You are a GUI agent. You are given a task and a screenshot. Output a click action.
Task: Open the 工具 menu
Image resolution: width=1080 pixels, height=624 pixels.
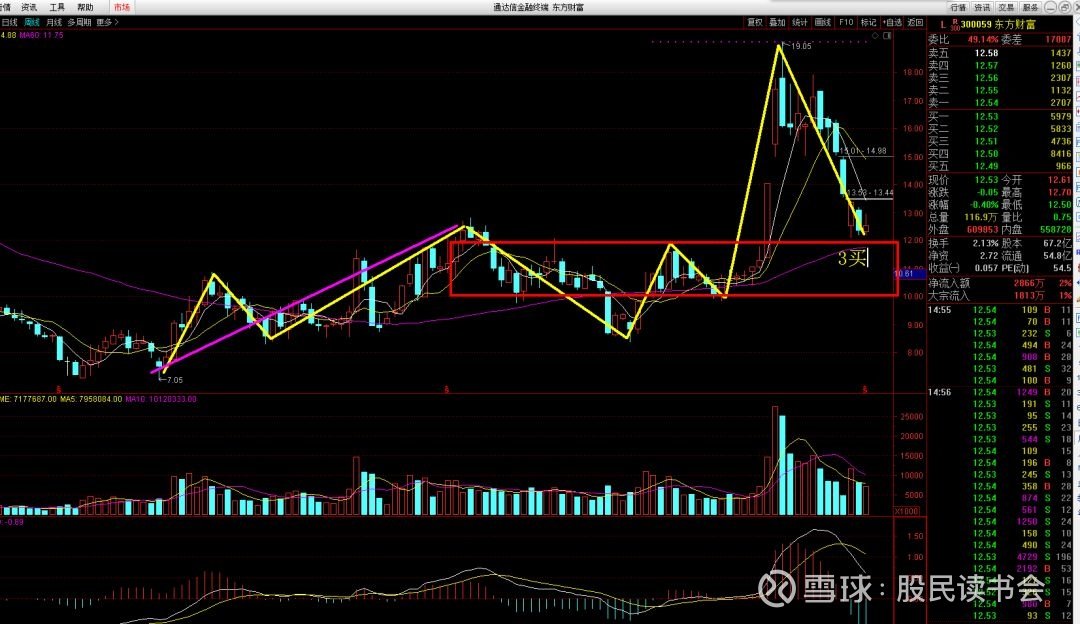point(57,7)
